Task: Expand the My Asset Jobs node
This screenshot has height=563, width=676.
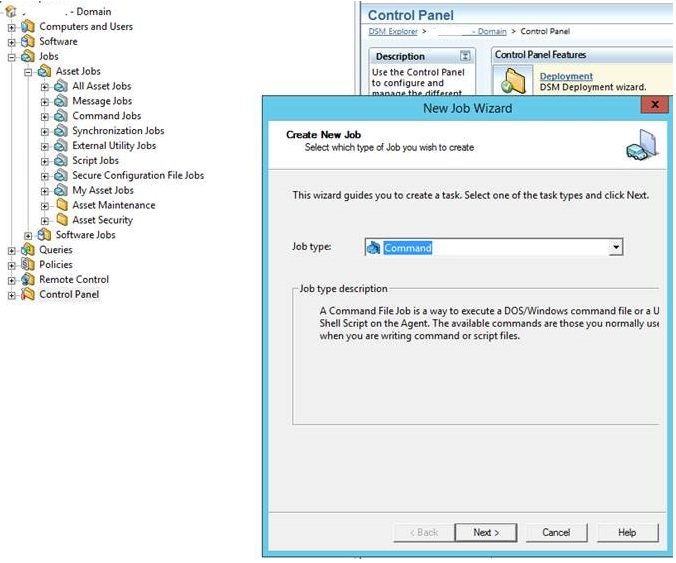Action: point(45,191)
